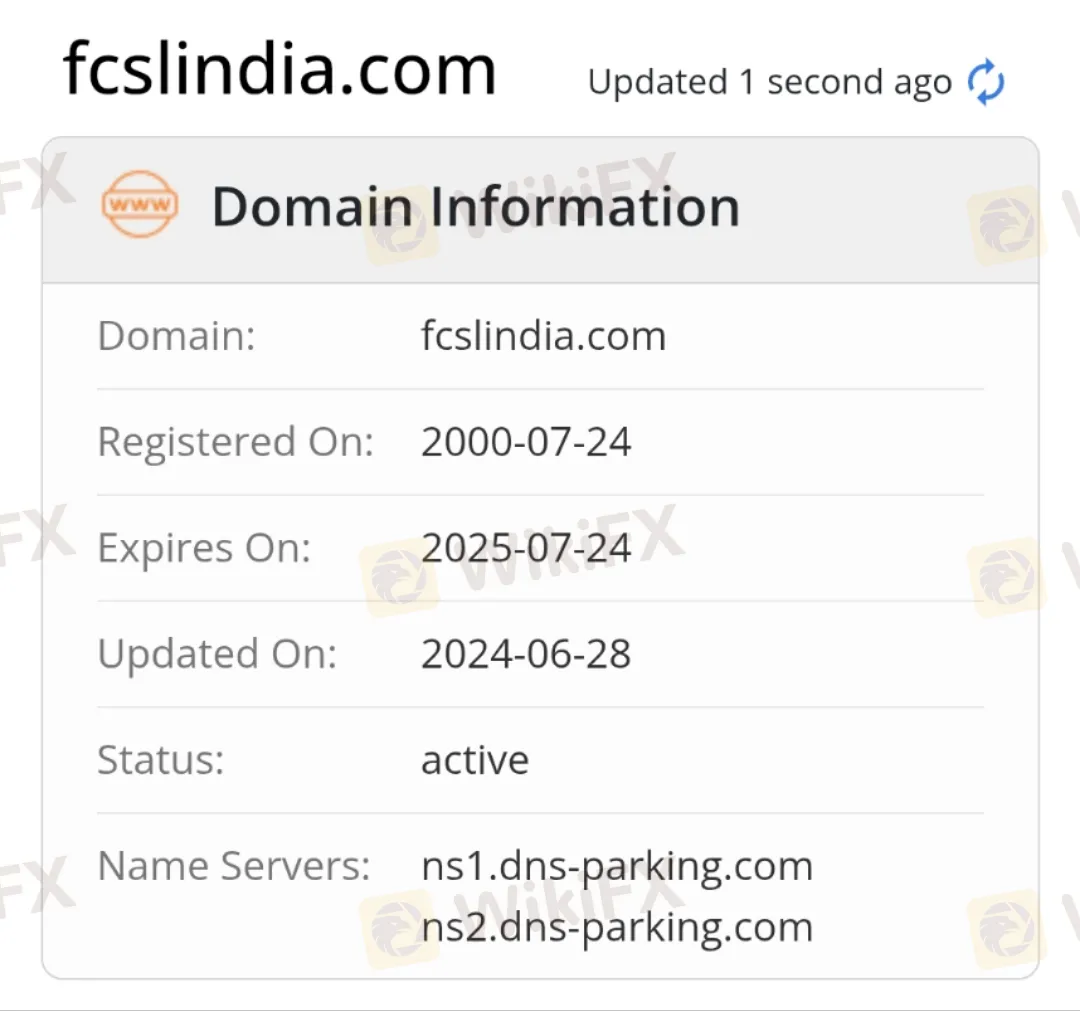Viewport: 1080px width, 1011px height.
Task: Click the Updated 1 second ago label
Action: pos(768,81)
